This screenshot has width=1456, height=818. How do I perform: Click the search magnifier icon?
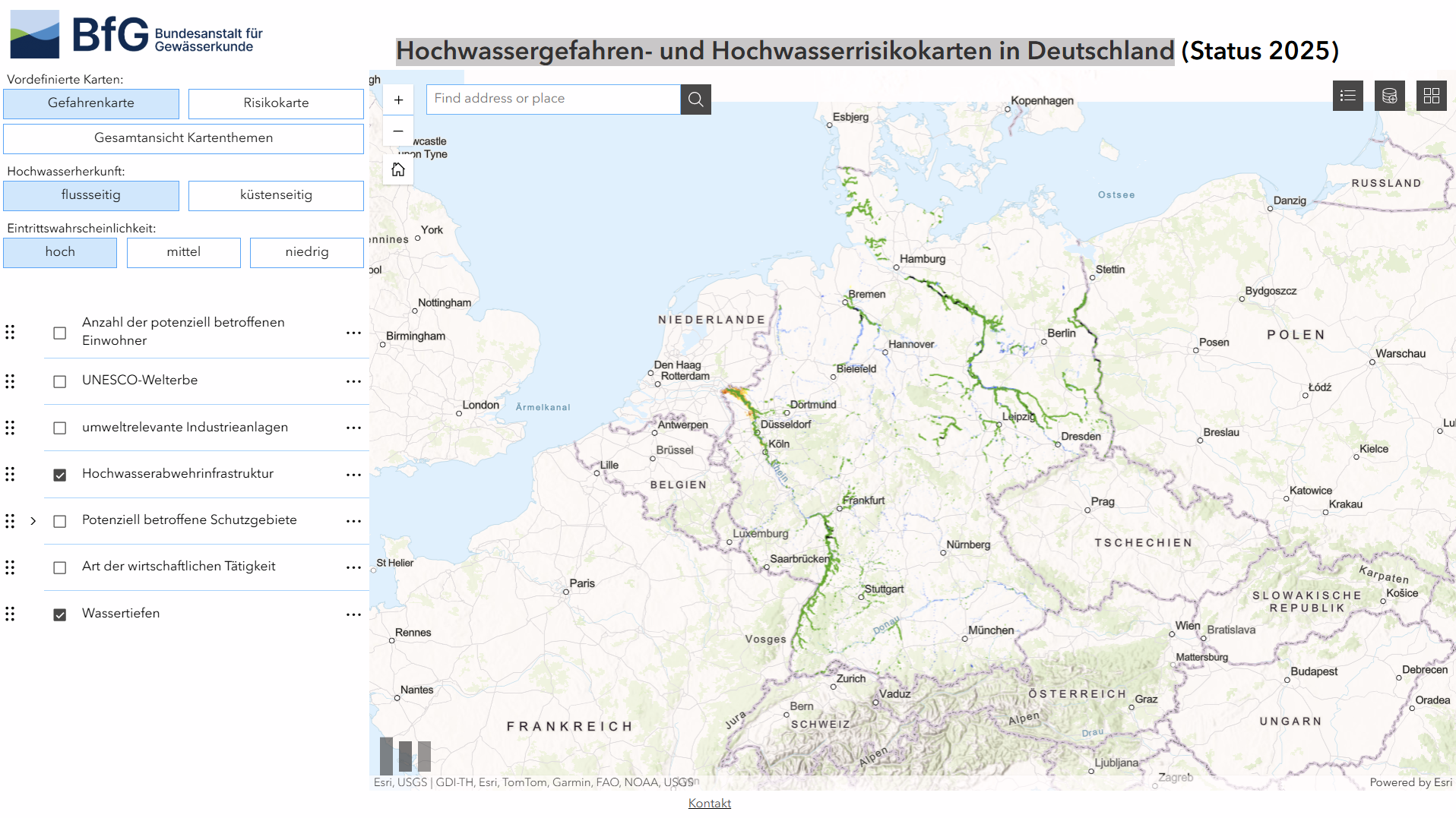[694, 99]
